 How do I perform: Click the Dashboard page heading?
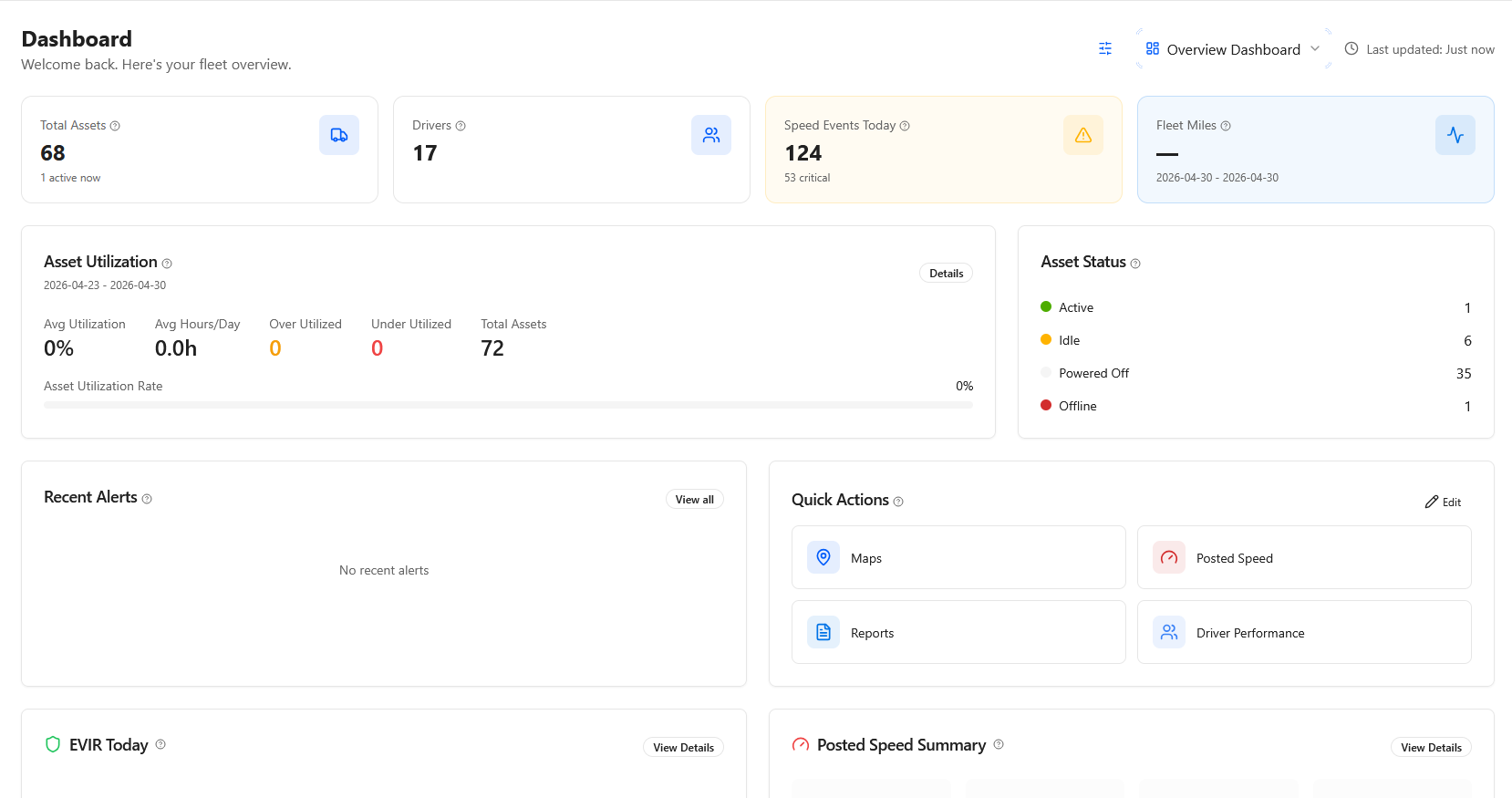pos(77,39)
